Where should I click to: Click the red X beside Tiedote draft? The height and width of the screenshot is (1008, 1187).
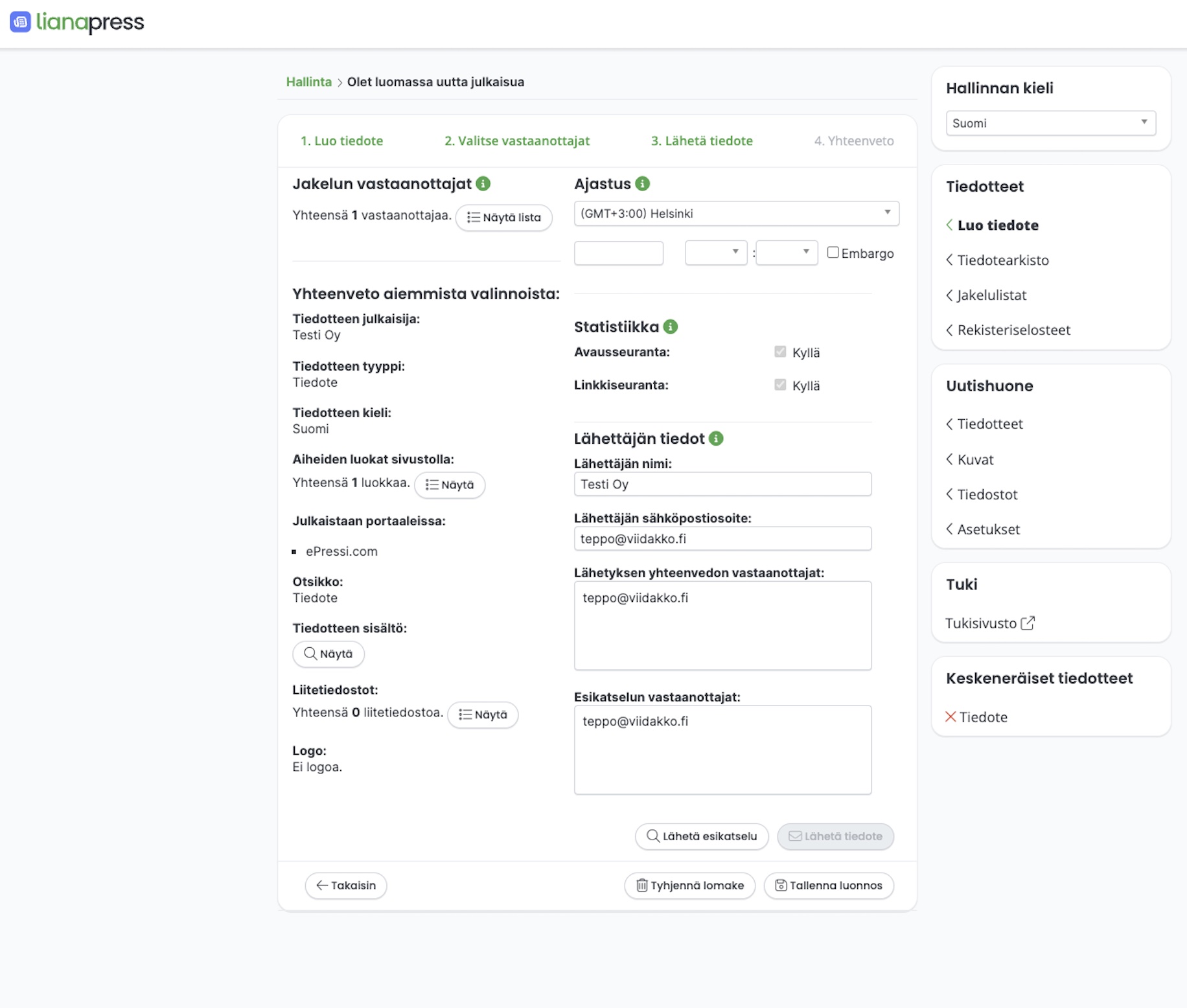click(951, 716)
